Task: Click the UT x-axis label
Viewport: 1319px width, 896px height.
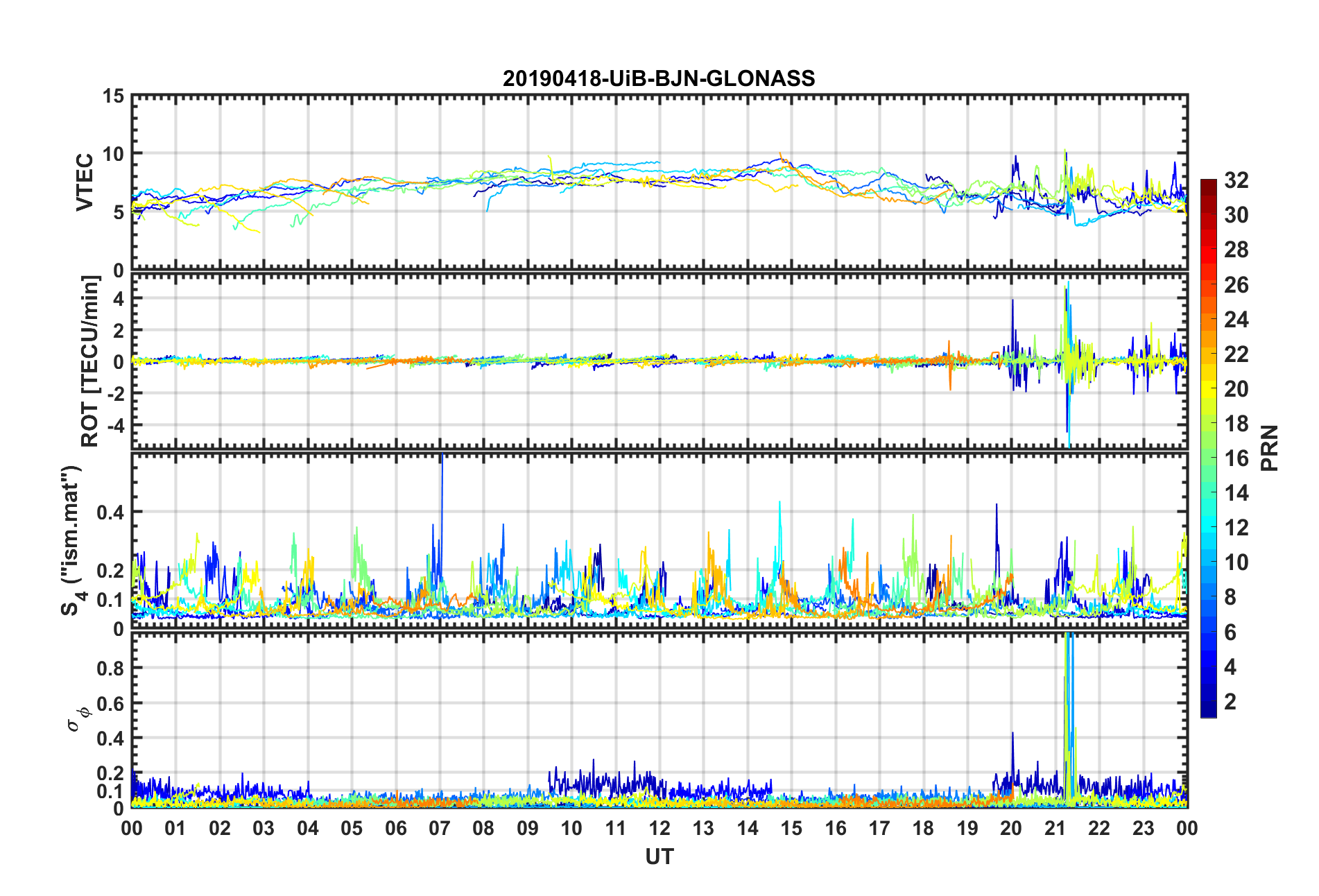Action: coord(659,857)
